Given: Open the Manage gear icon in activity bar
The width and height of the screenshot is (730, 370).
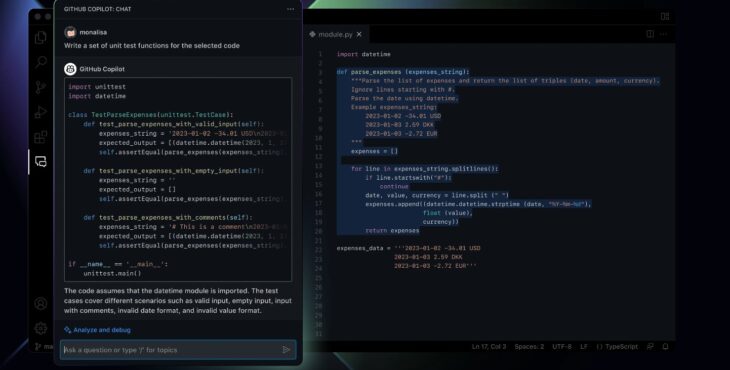Looking at the screenshot, I should point(41,328).
